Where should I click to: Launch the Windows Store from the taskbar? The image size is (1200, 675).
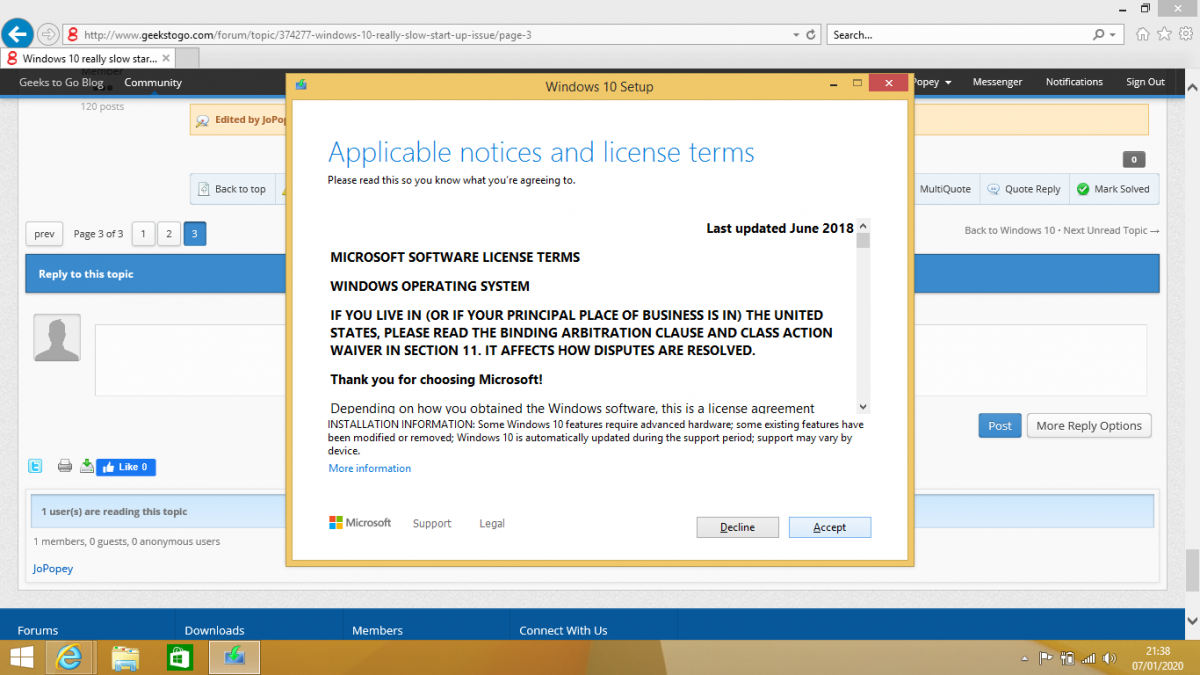(179, 657)
